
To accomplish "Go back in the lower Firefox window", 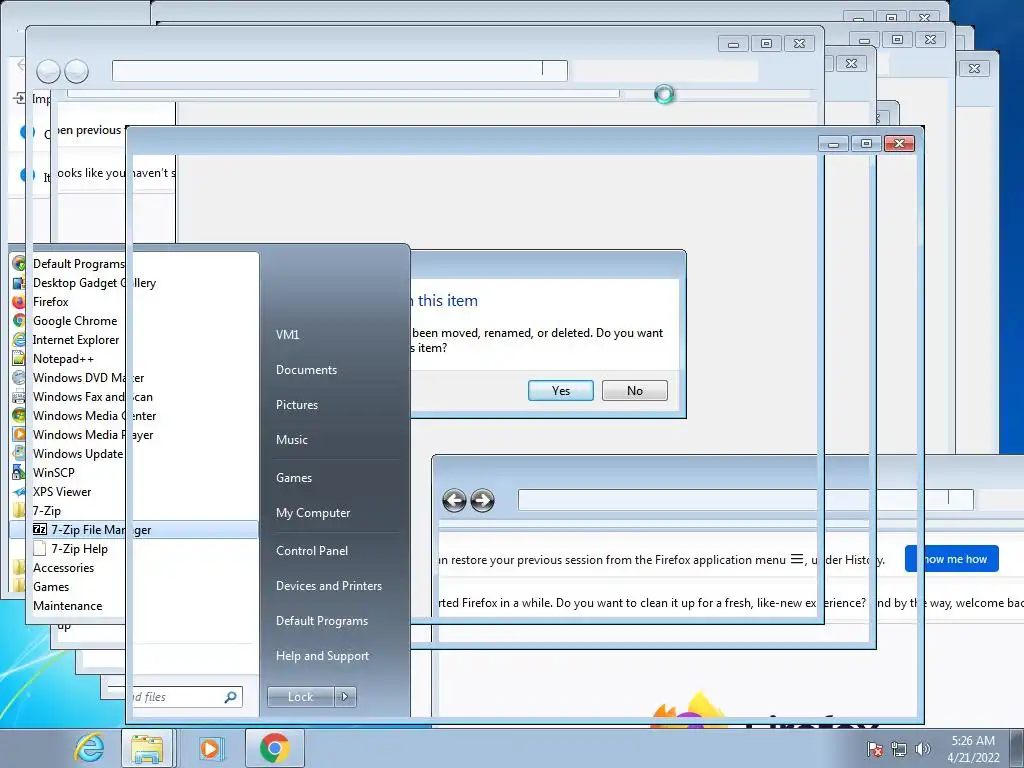I will tap(454, 501).
